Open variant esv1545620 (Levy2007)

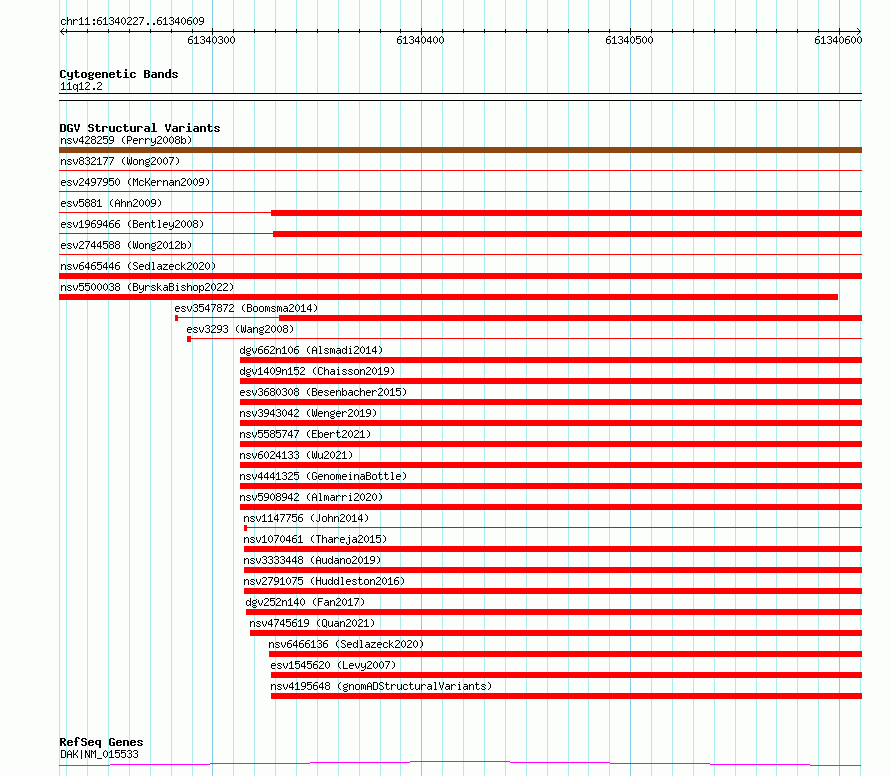333,665
